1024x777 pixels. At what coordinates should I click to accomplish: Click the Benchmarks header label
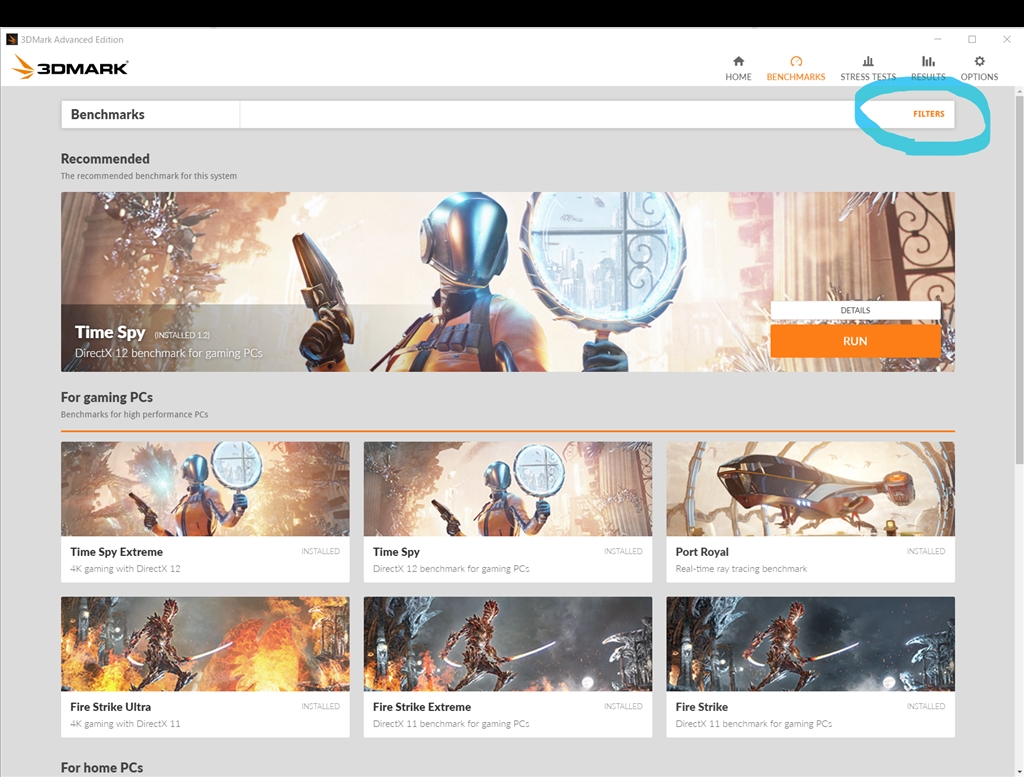108,114
